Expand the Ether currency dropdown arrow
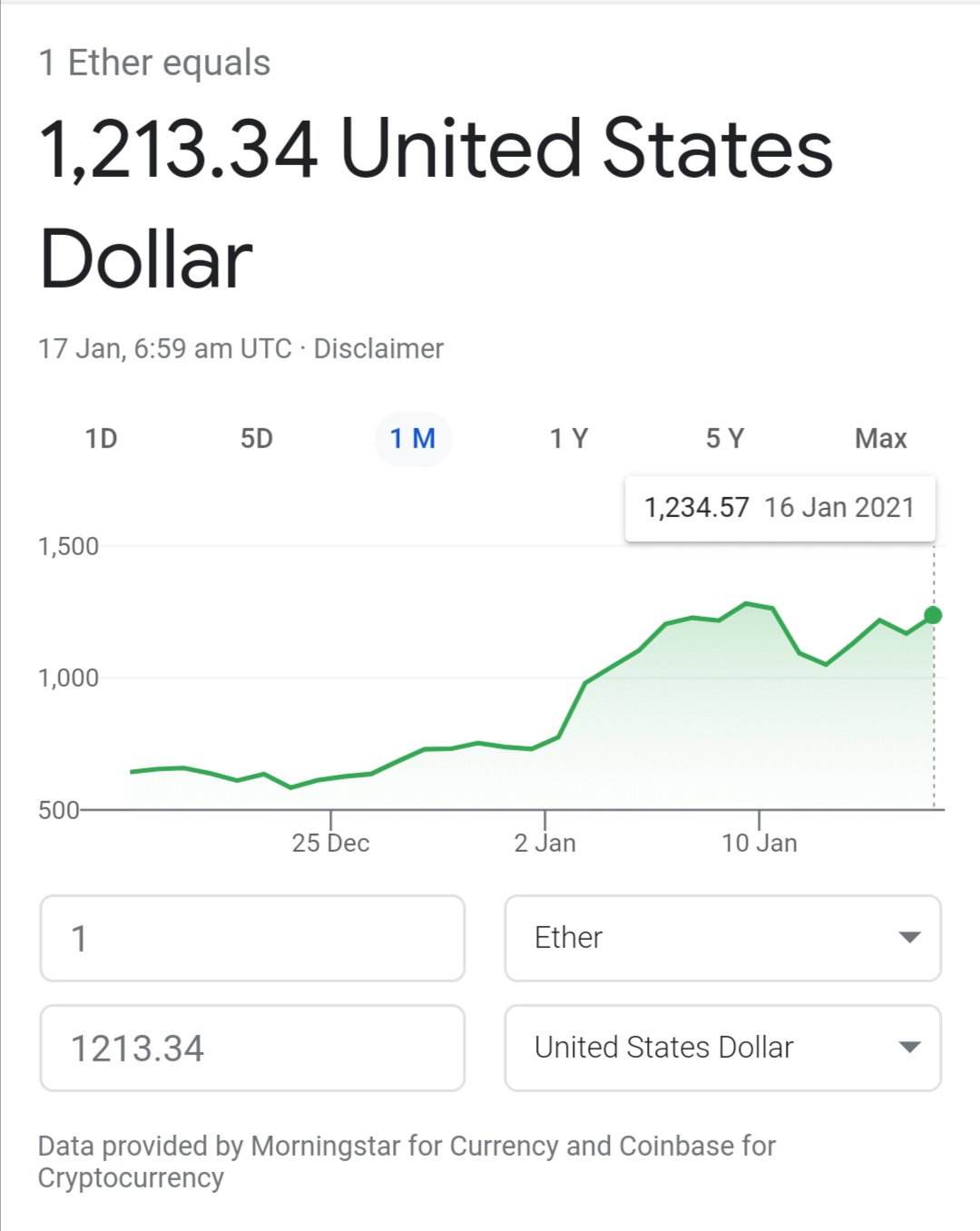The width and height of the screenshot is (980, 1231). tap(909, 937)
